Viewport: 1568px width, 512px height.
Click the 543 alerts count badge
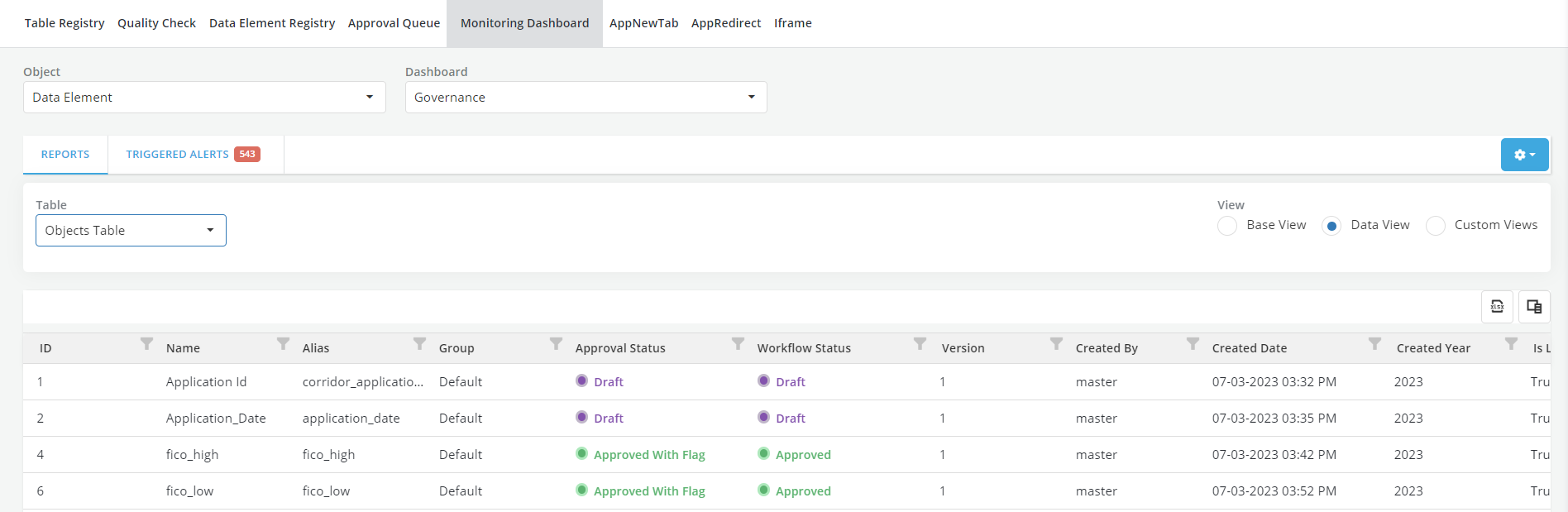[x=247, y=155]
